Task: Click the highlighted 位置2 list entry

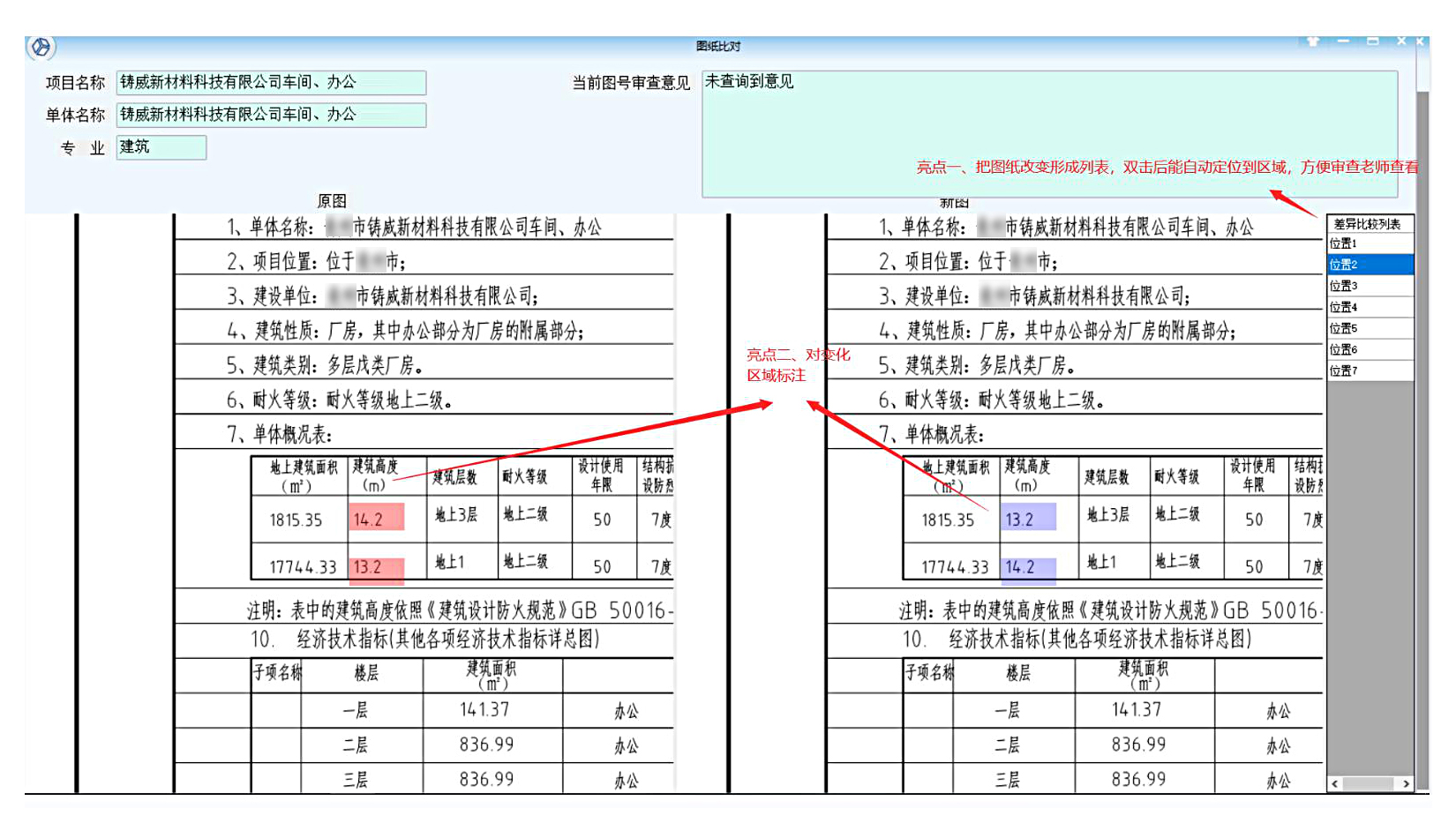Action: pos(1370,265)
